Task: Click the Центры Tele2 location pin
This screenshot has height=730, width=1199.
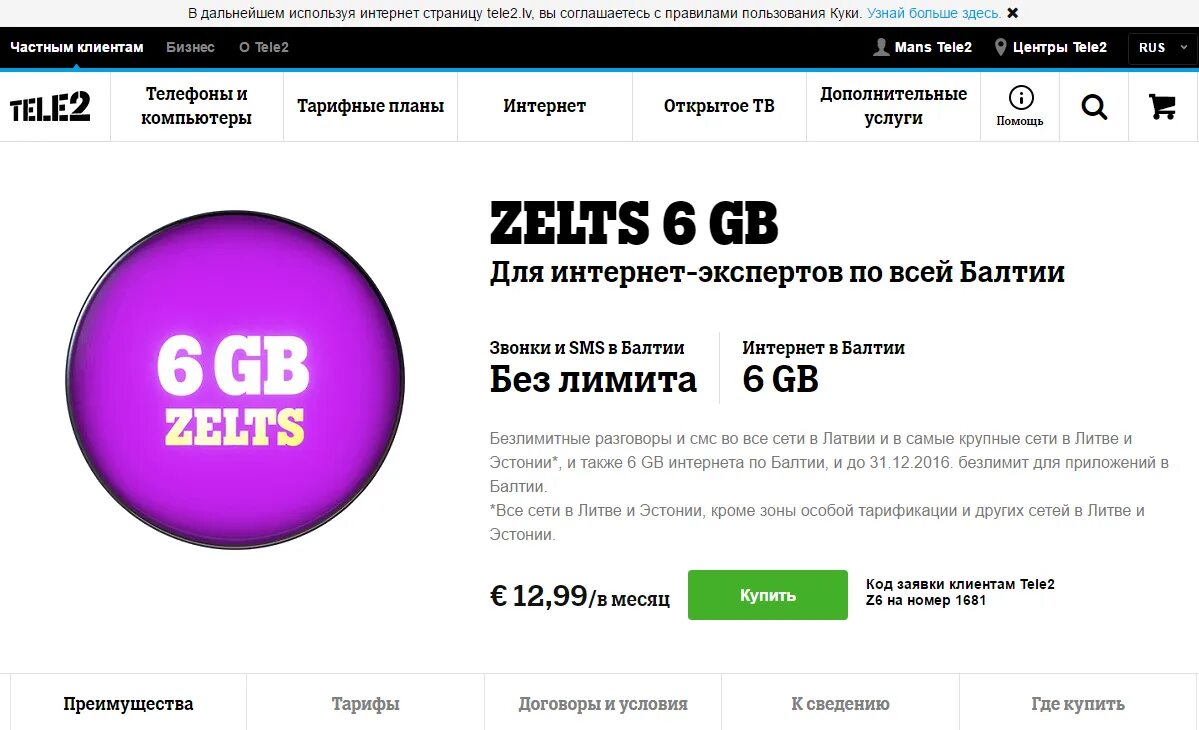Action: (1000, 47)
